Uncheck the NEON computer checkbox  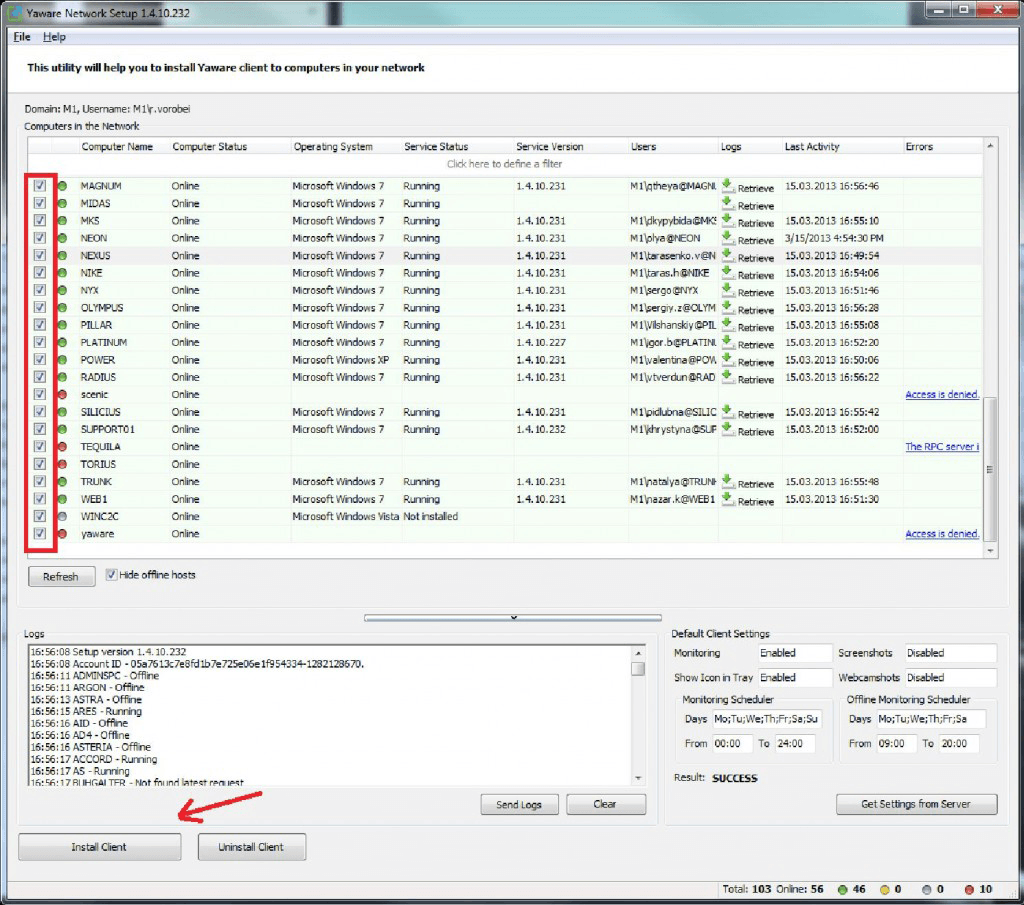(x=40, y=238)
